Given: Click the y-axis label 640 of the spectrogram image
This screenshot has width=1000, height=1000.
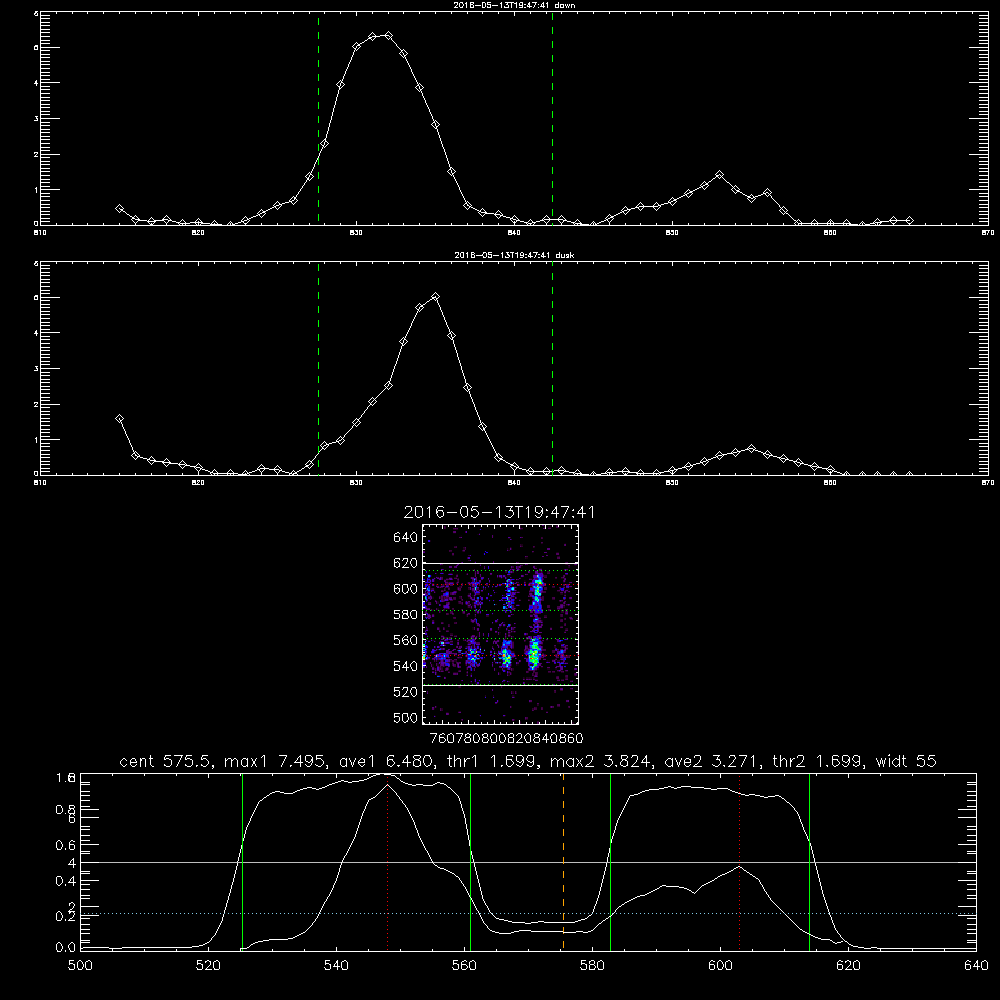Looking at the screenshot, I should tap(405, 538).
